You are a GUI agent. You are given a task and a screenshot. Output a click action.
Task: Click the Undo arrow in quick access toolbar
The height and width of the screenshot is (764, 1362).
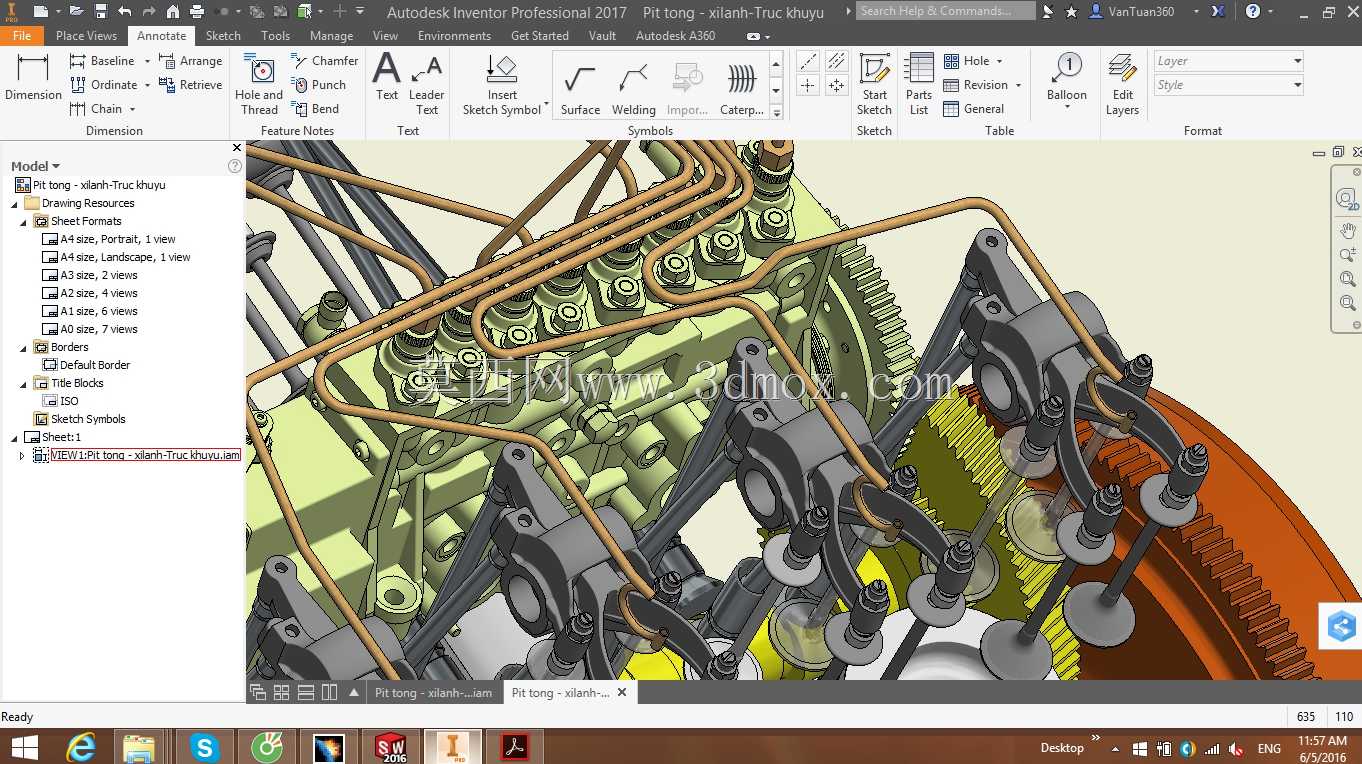pyautogui.click(x=125, y=12)
